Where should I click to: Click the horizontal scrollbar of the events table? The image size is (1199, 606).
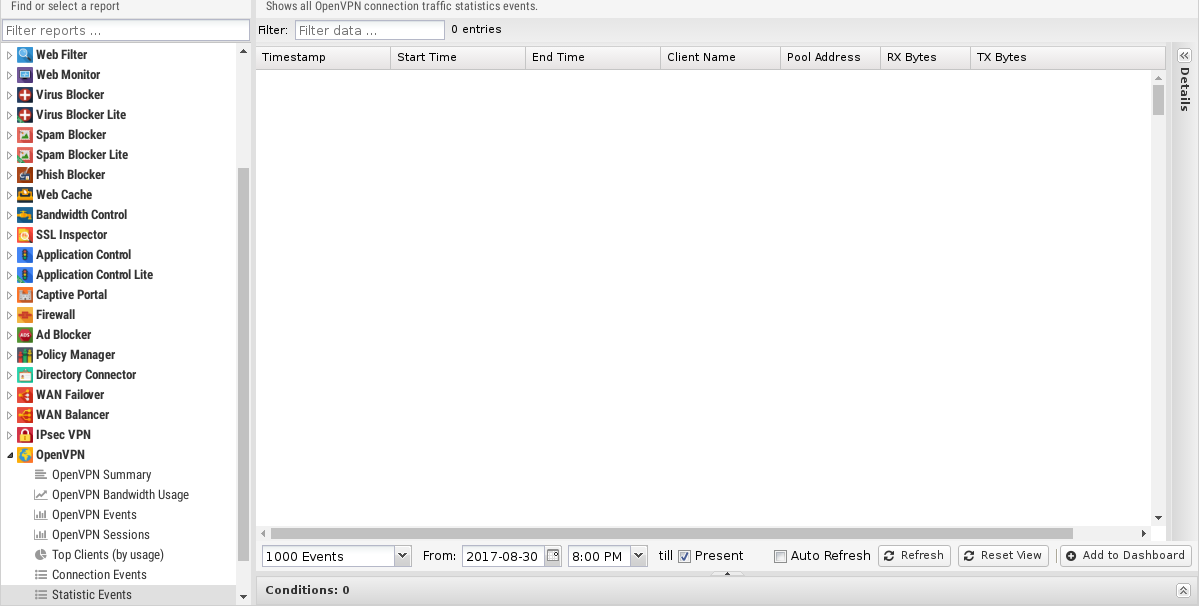[671, 533]
